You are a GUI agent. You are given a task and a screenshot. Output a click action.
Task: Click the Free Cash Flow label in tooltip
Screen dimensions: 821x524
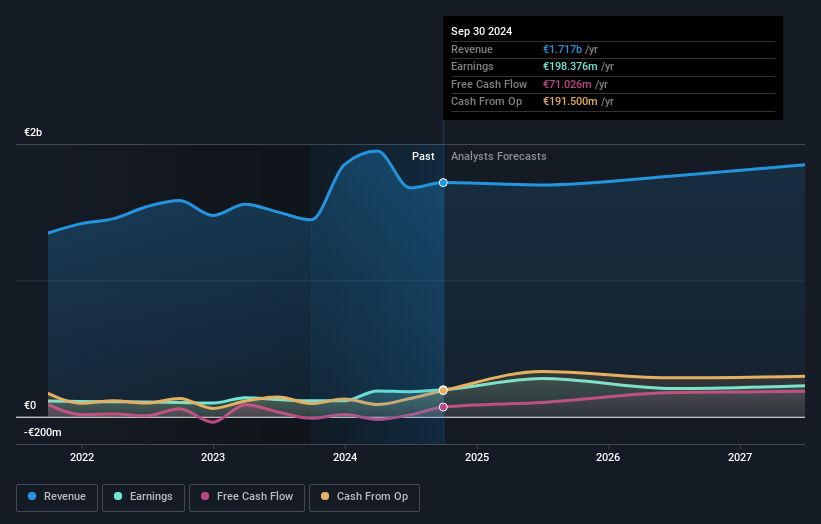[x=489, y=84]
